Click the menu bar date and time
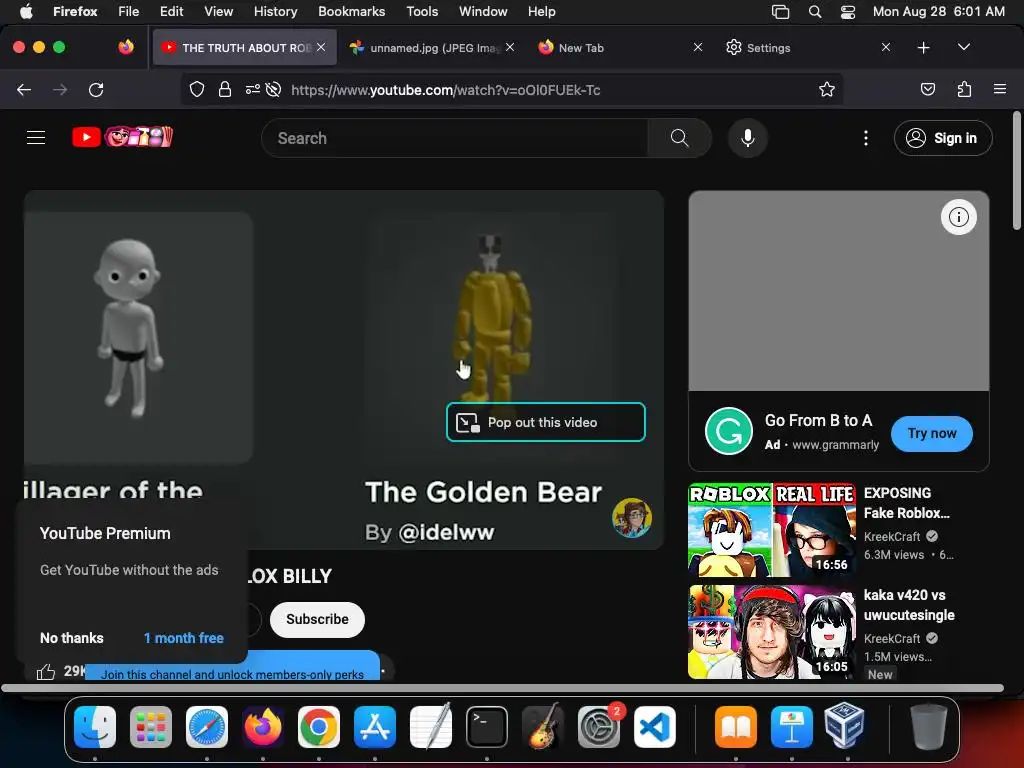This screenshot has height=768, width=1024. (938, 12)
